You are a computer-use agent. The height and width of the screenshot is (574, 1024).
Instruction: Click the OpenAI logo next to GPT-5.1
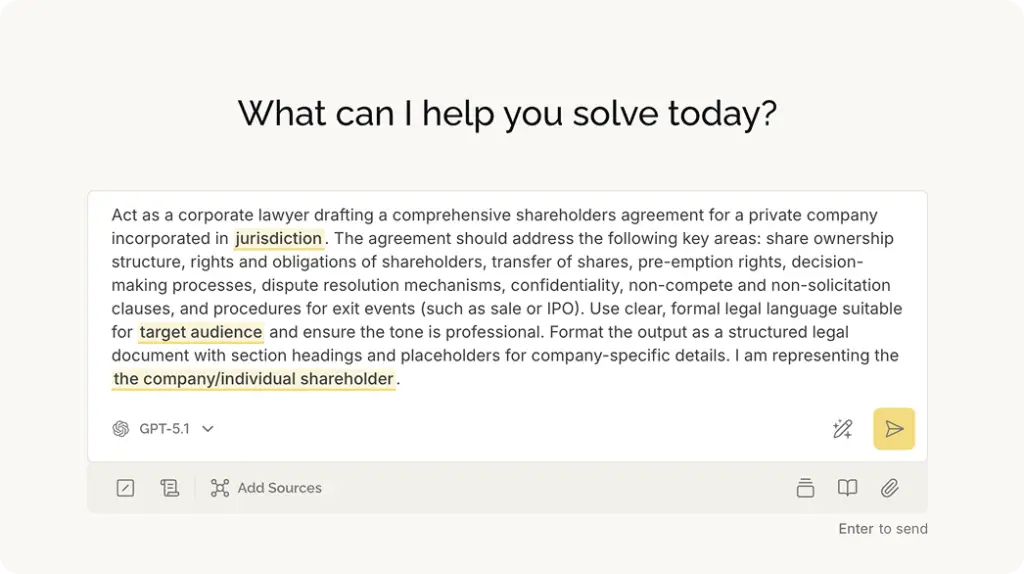tap(121, 429)
